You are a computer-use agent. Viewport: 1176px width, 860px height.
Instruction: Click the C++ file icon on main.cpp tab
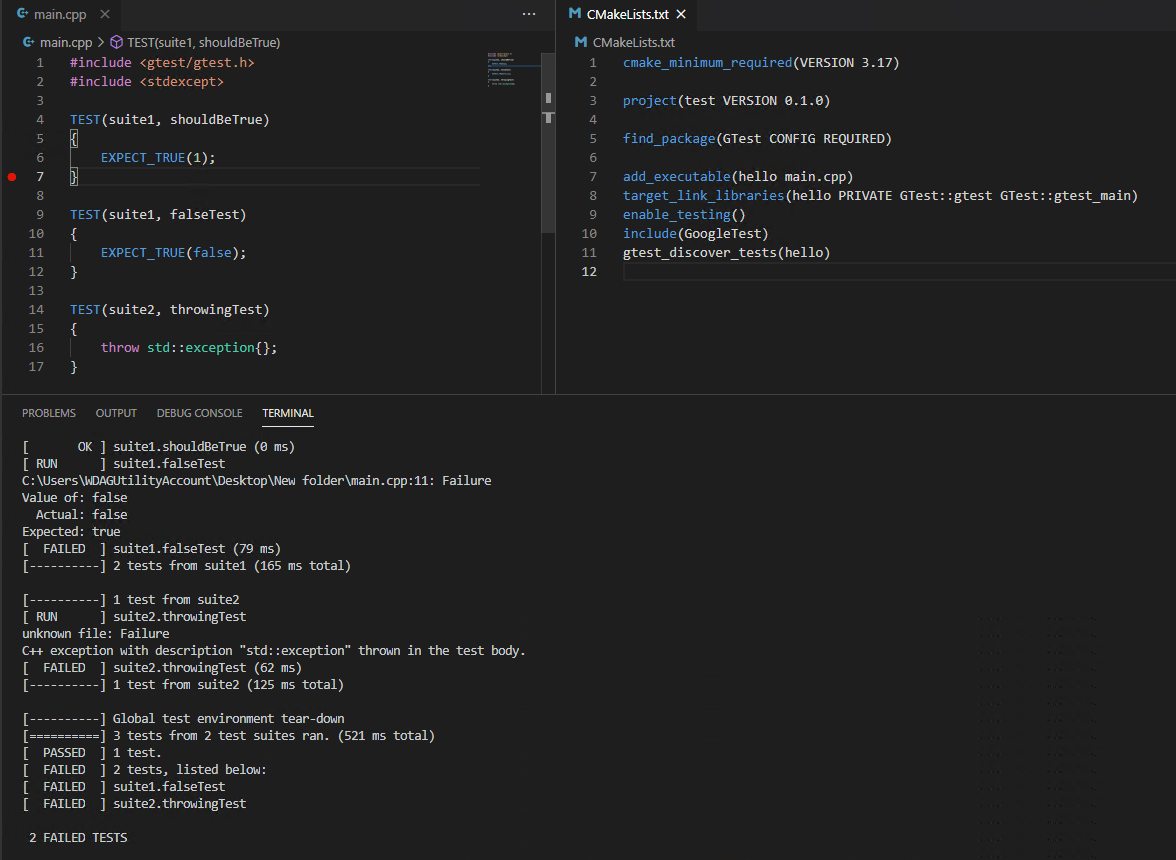click(x=22, y=15)
